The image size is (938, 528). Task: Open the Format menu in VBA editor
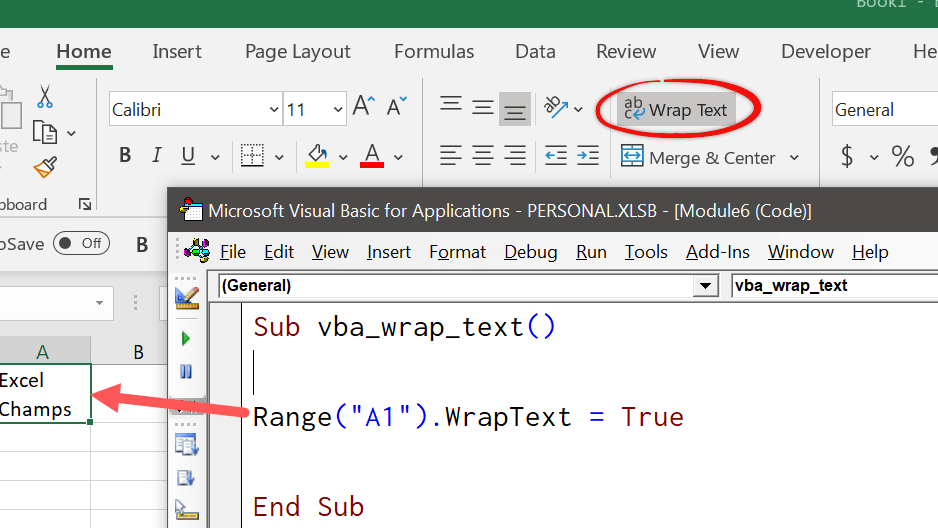click(x=458, y=252)
